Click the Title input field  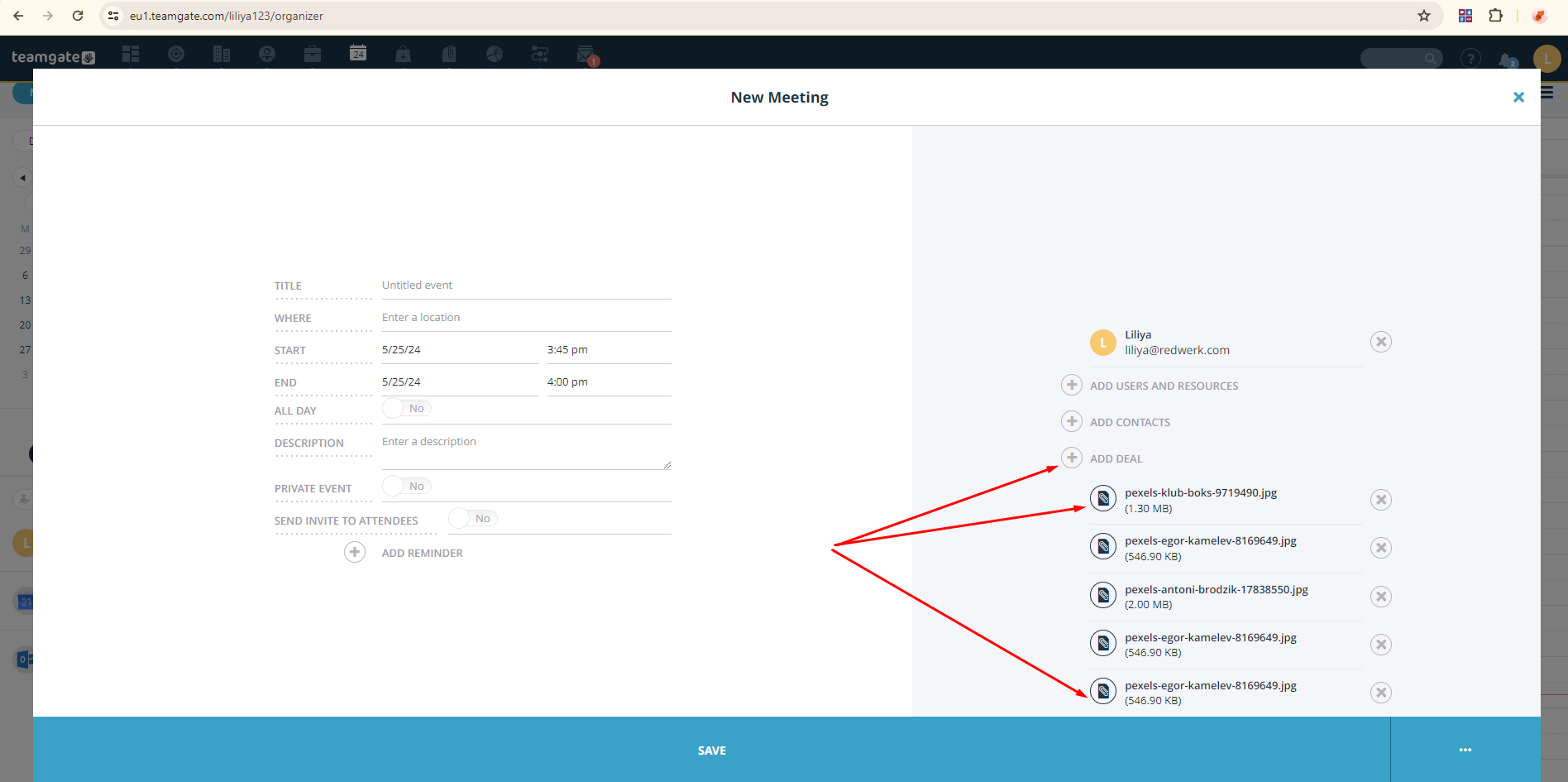[x=526, y=285]
